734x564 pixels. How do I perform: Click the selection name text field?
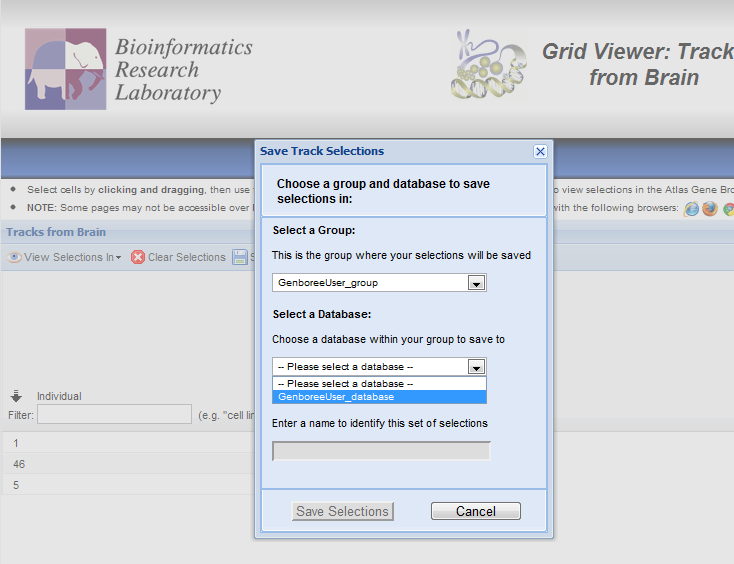click(381, 451)
